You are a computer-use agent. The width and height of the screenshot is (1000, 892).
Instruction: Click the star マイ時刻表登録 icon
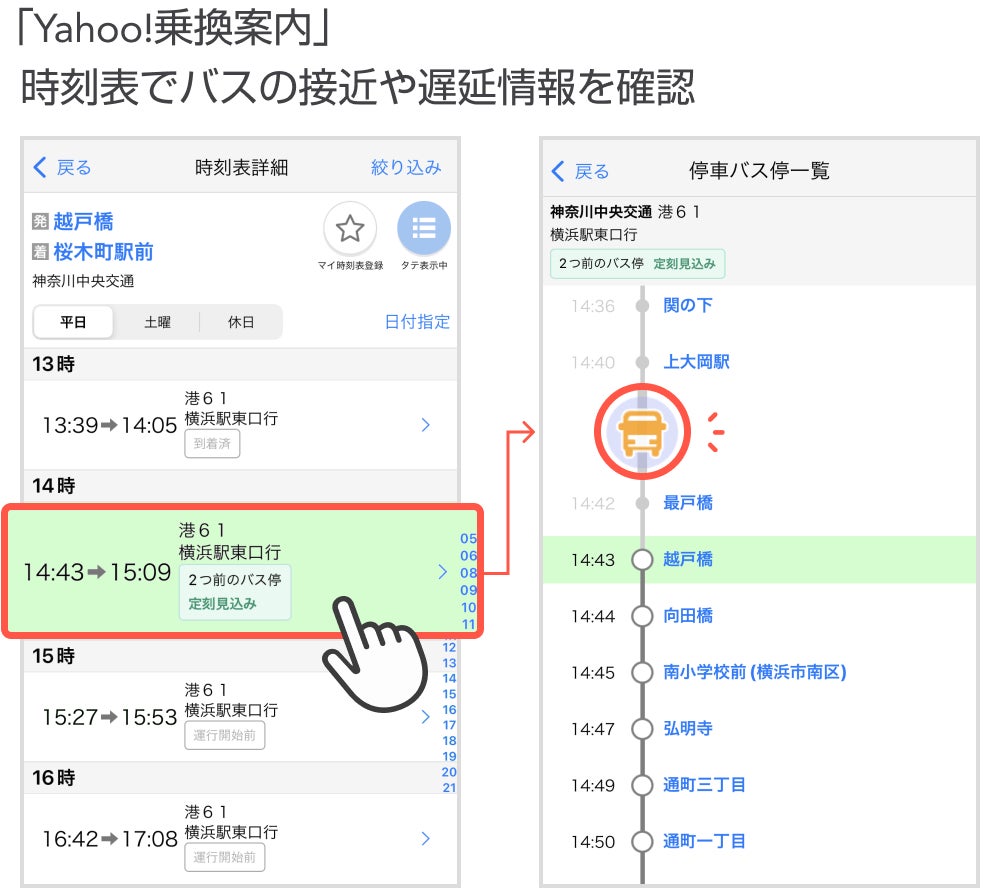click(350, 228)
